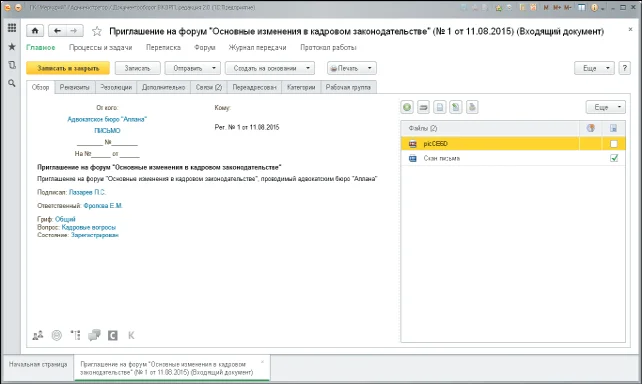Click the M- icon in title bar
This screenshot has height=384, width=642.
point(568,8)
